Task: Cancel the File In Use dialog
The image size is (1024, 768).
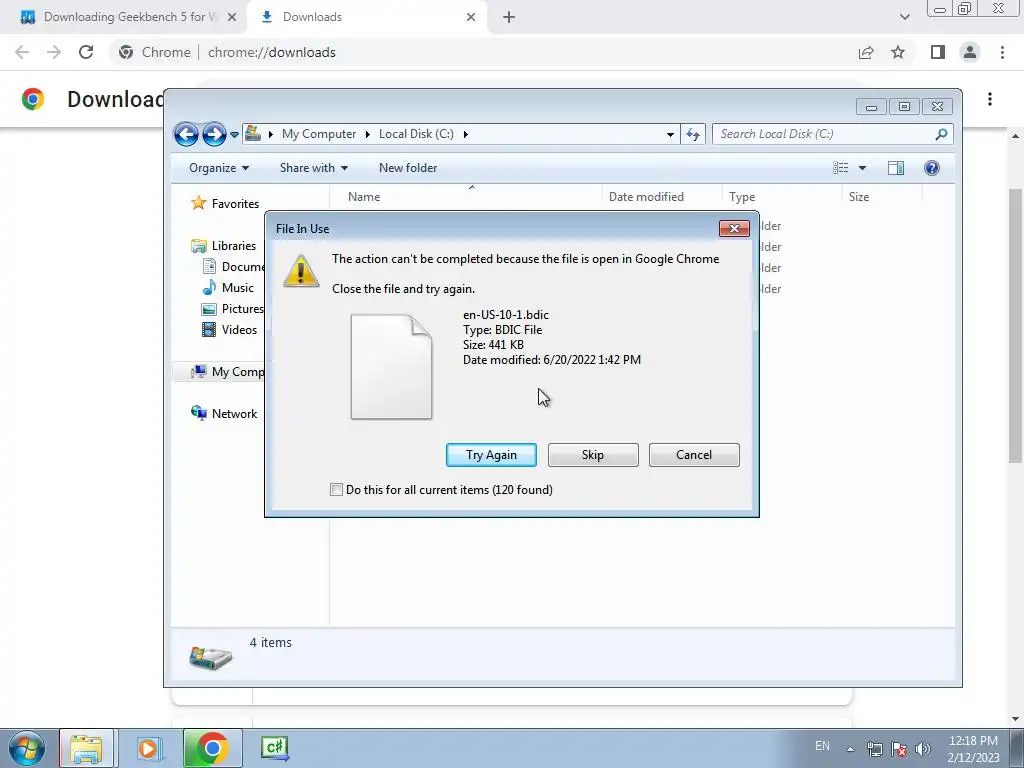Action: point(694,455)
